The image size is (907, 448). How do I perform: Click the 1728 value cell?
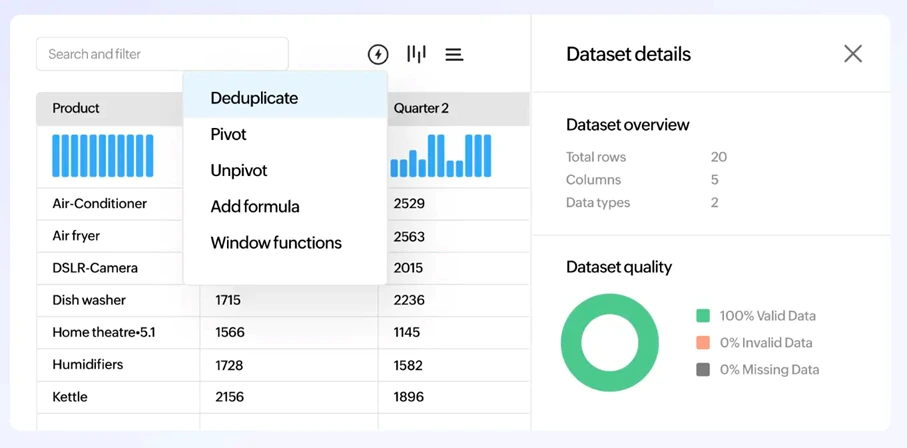click(289, 365)
